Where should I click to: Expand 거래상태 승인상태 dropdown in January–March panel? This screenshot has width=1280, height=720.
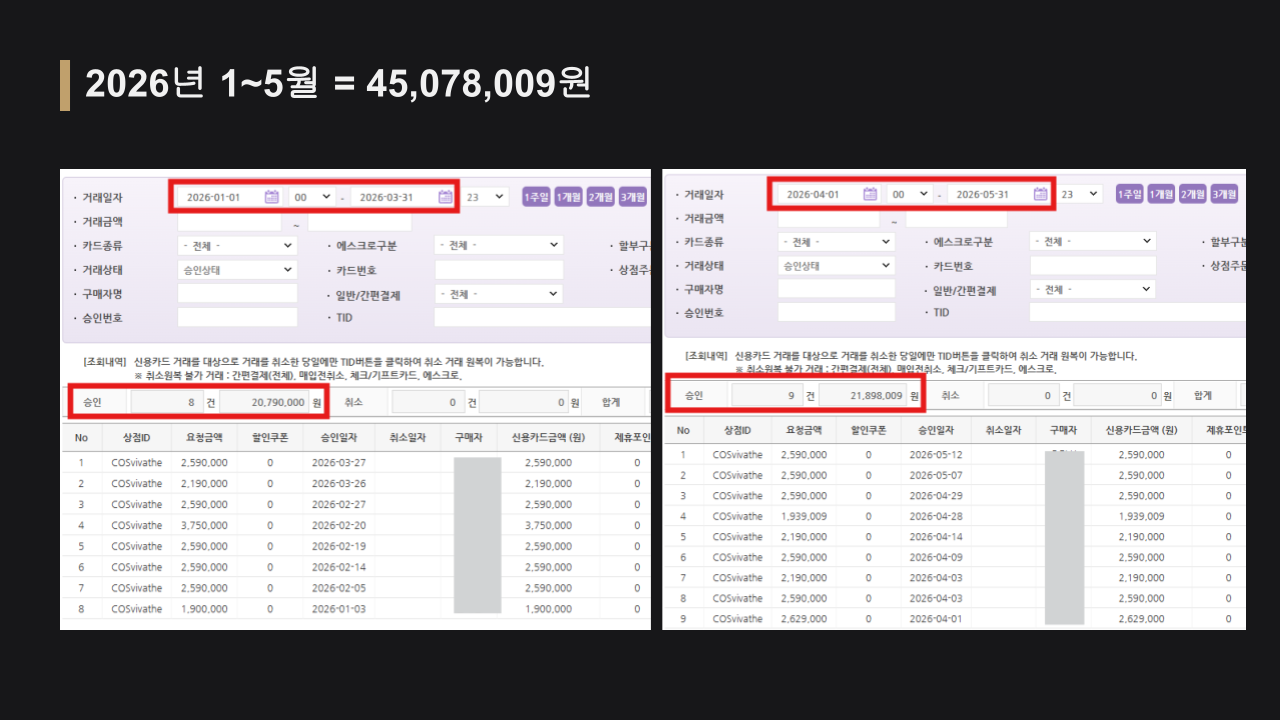point(237,270)
